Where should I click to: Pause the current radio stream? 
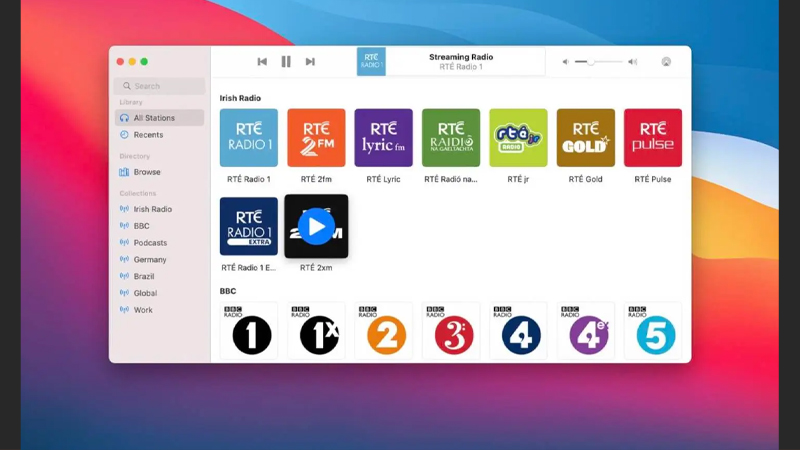286,62
